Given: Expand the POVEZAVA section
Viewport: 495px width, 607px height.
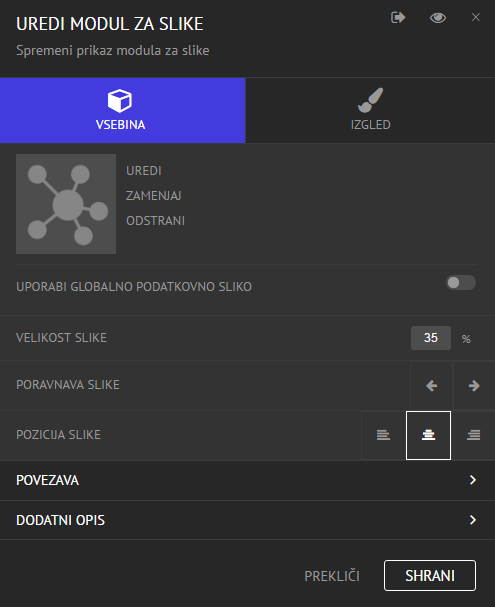Looking at the screenshot, I should click(x=247, y=480).
